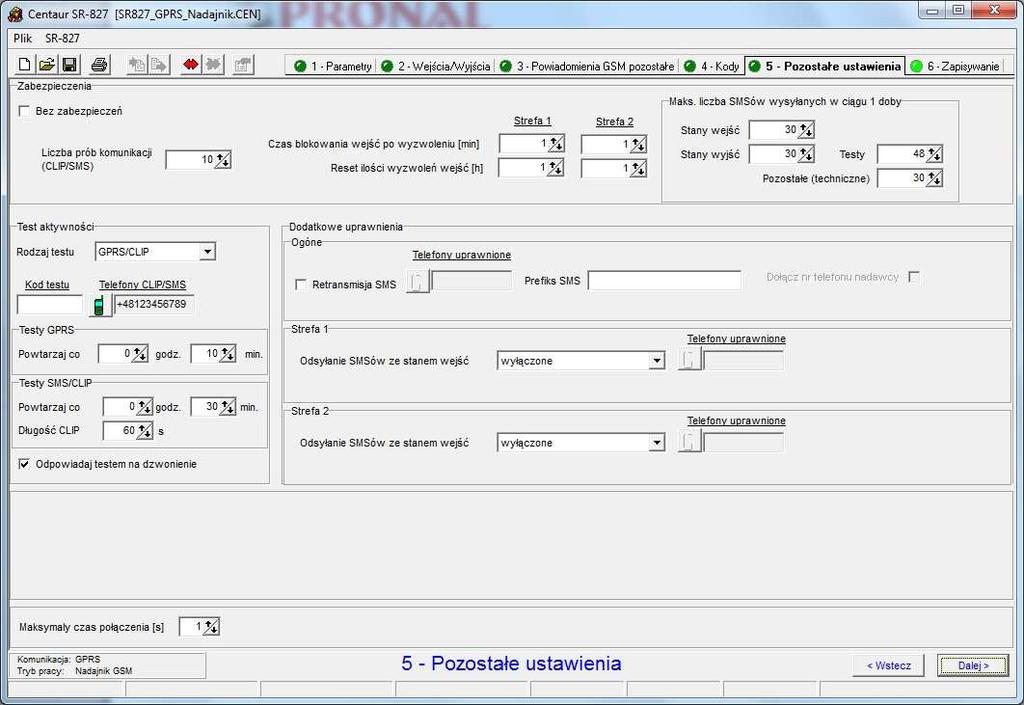The image size is (1024, 705).
Task: Select the 4 - Kody tab
Action: [711, 66]
